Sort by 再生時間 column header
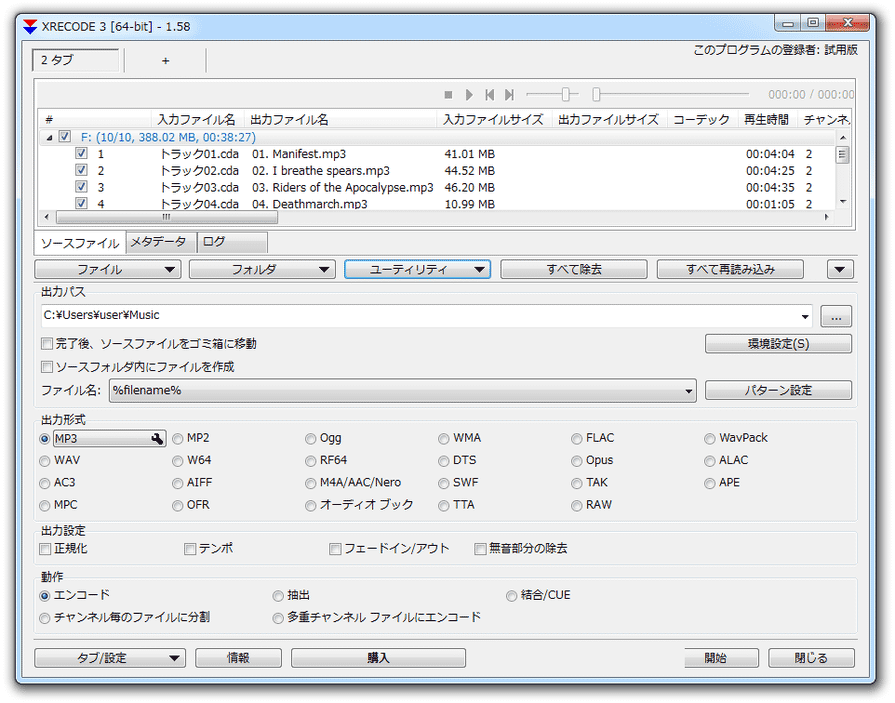Viewport: 895px width, 703px height. coord(767,120)
